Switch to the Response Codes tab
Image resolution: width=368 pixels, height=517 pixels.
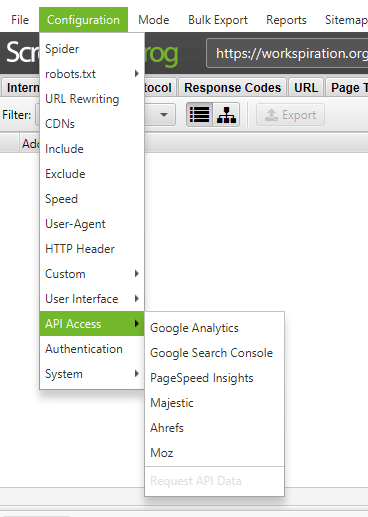[232, 88]
